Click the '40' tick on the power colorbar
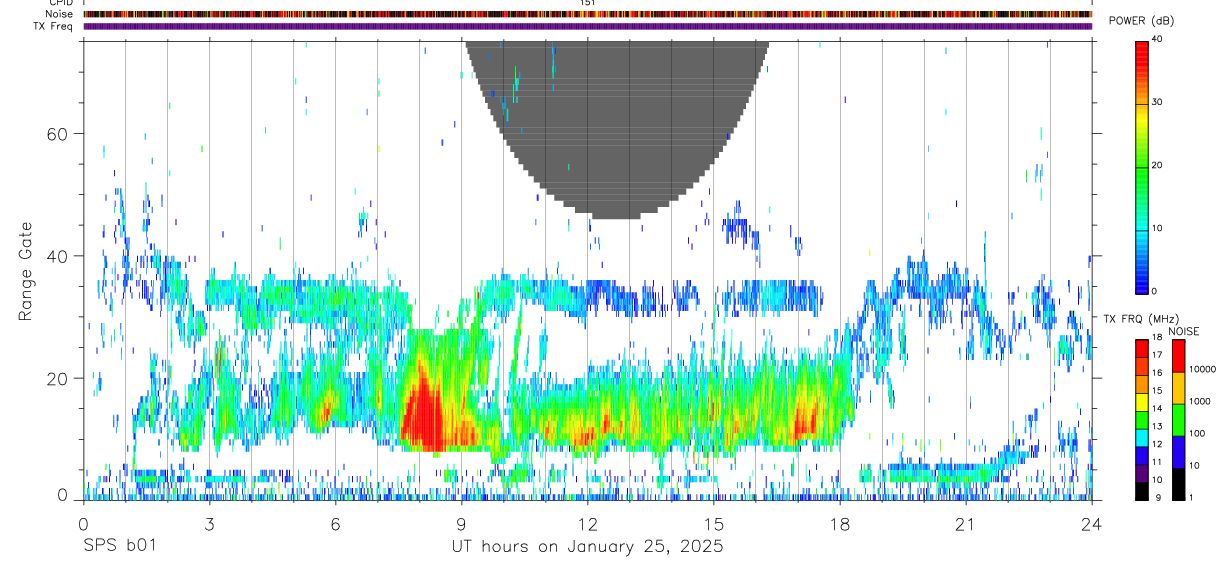Image resolution: width=1228 pixels, height=567 pixels. [1158, 39]
